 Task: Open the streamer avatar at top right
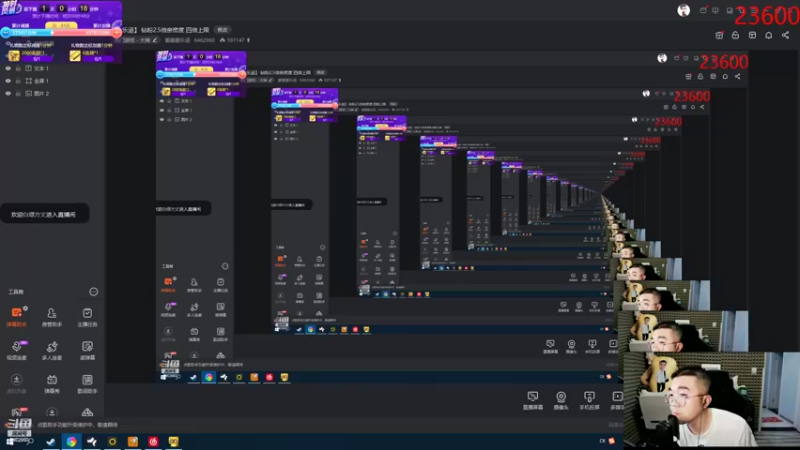(684, 10)
